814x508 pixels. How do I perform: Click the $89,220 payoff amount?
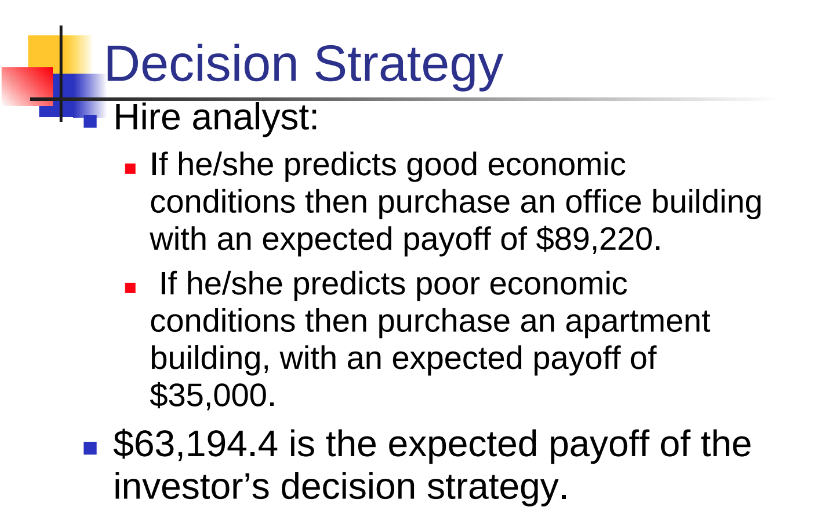pyautogui.click(x=599, y=240)
